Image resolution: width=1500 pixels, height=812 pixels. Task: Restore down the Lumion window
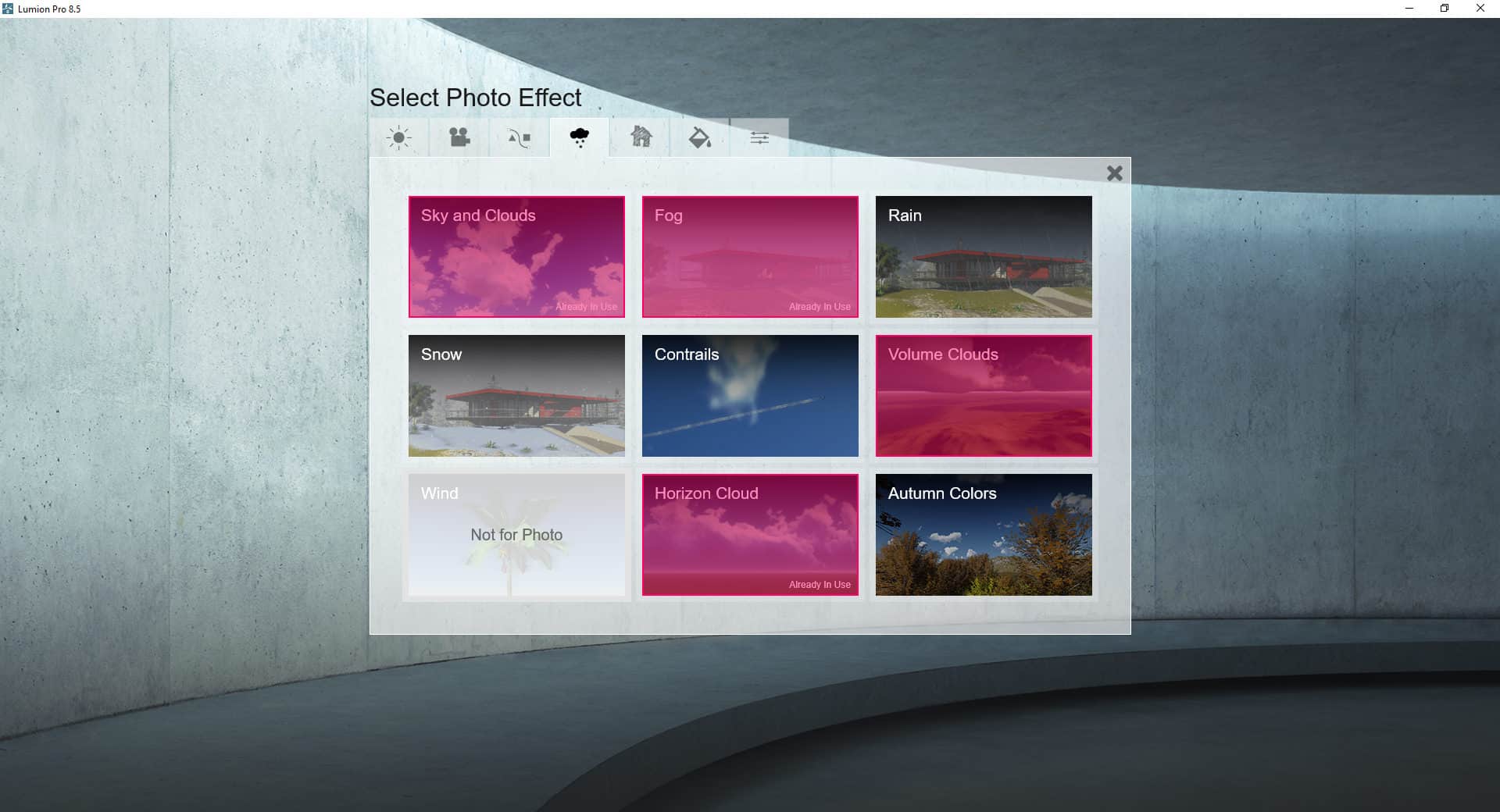point(1445,9)
